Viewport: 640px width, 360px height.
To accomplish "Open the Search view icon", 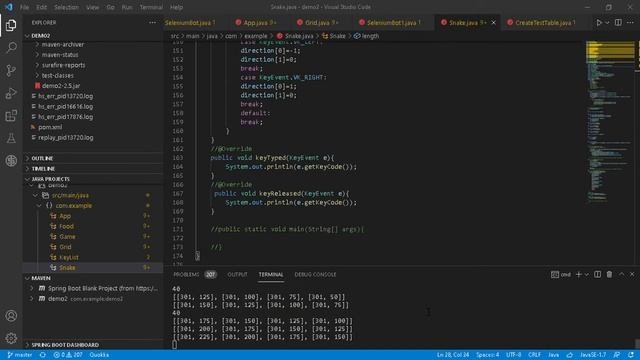I will pos(11,48).
